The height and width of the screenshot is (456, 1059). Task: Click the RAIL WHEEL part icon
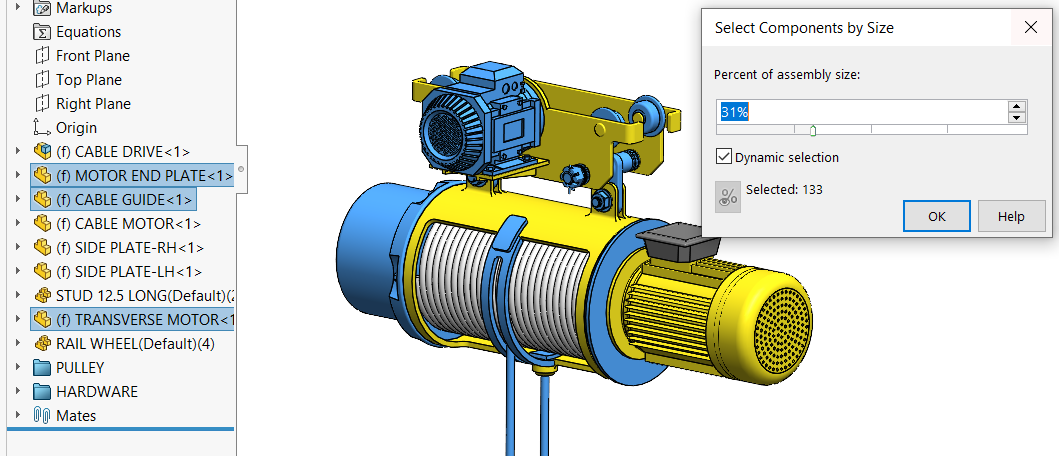42,344
